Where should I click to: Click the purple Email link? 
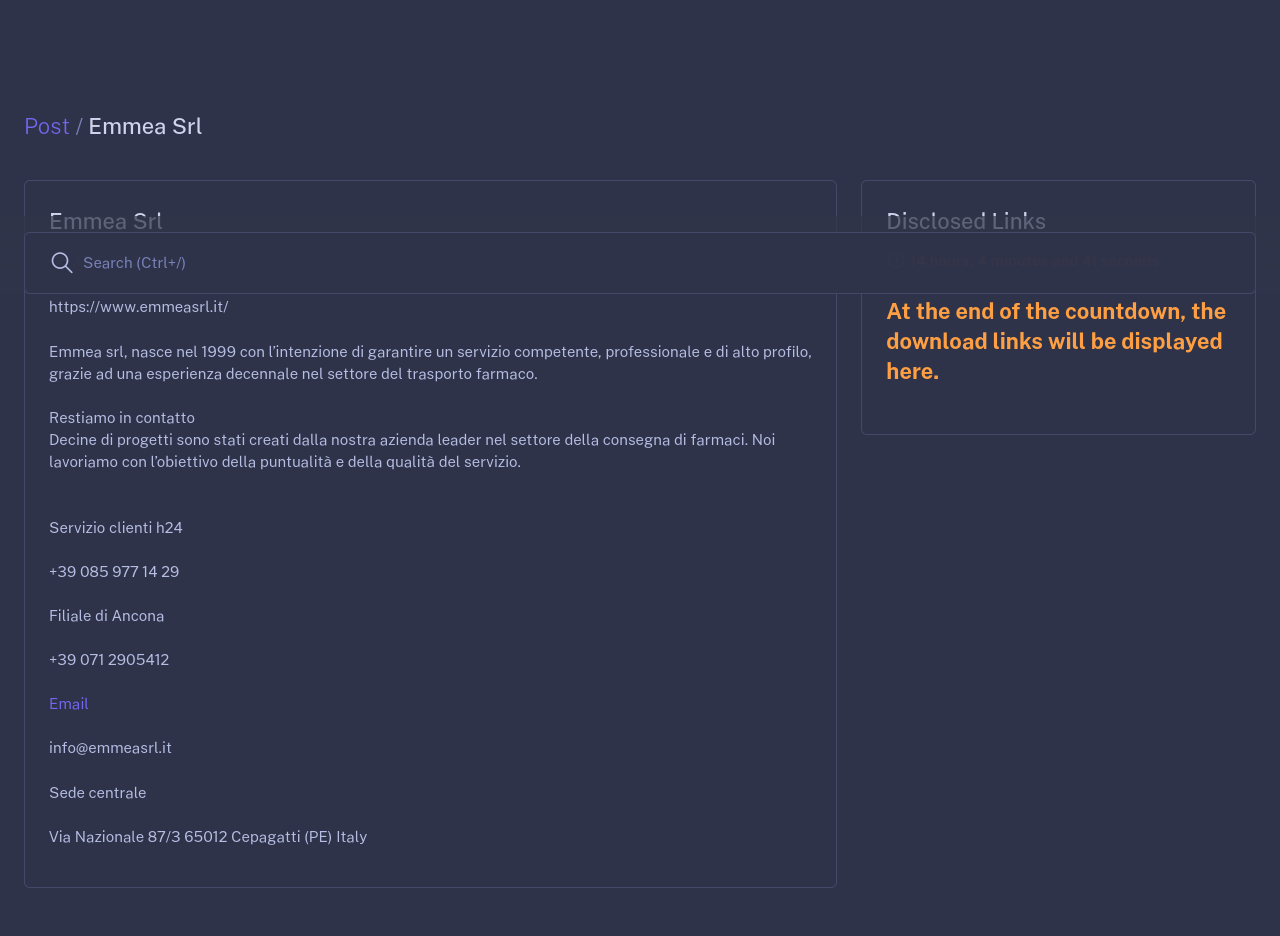[x=69, y=704]
